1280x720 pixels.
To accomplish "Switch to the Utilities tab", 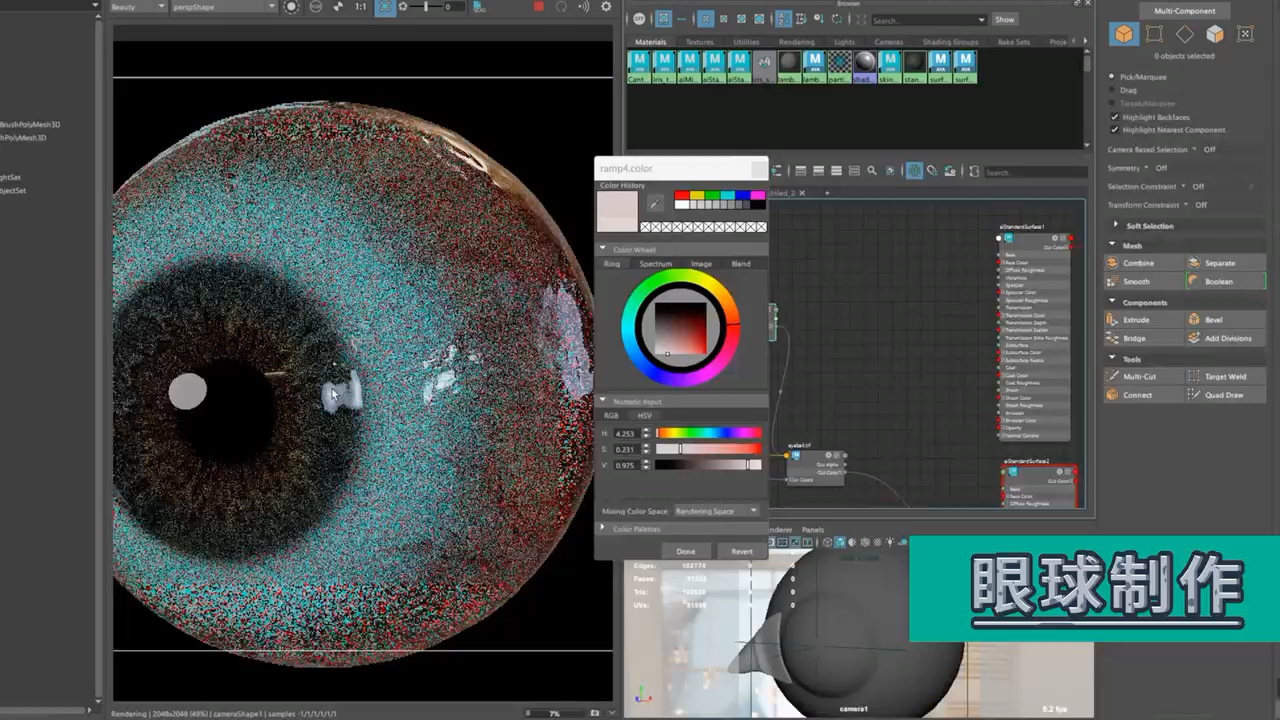I will [747, 42].
